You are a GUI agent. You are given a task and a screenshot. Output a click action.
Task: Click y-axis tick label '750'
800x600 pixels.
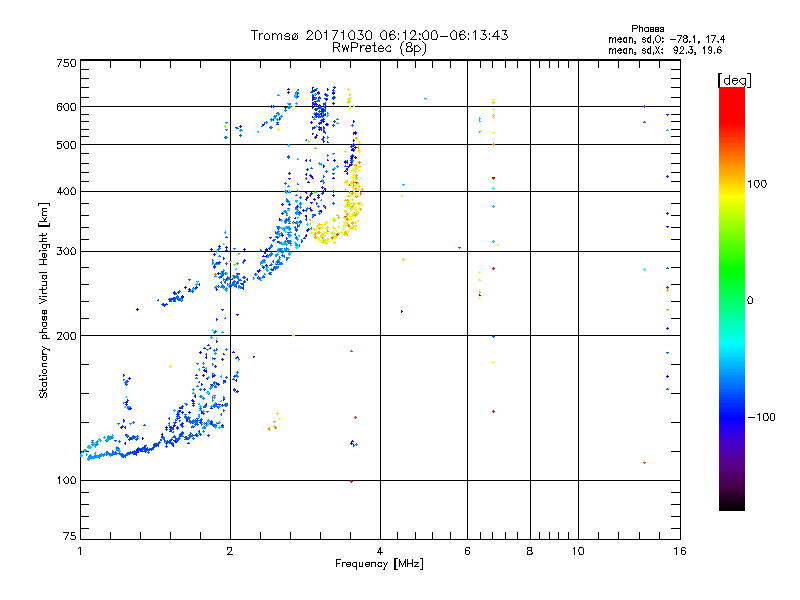pyautogui.click(x=66, y=63)
